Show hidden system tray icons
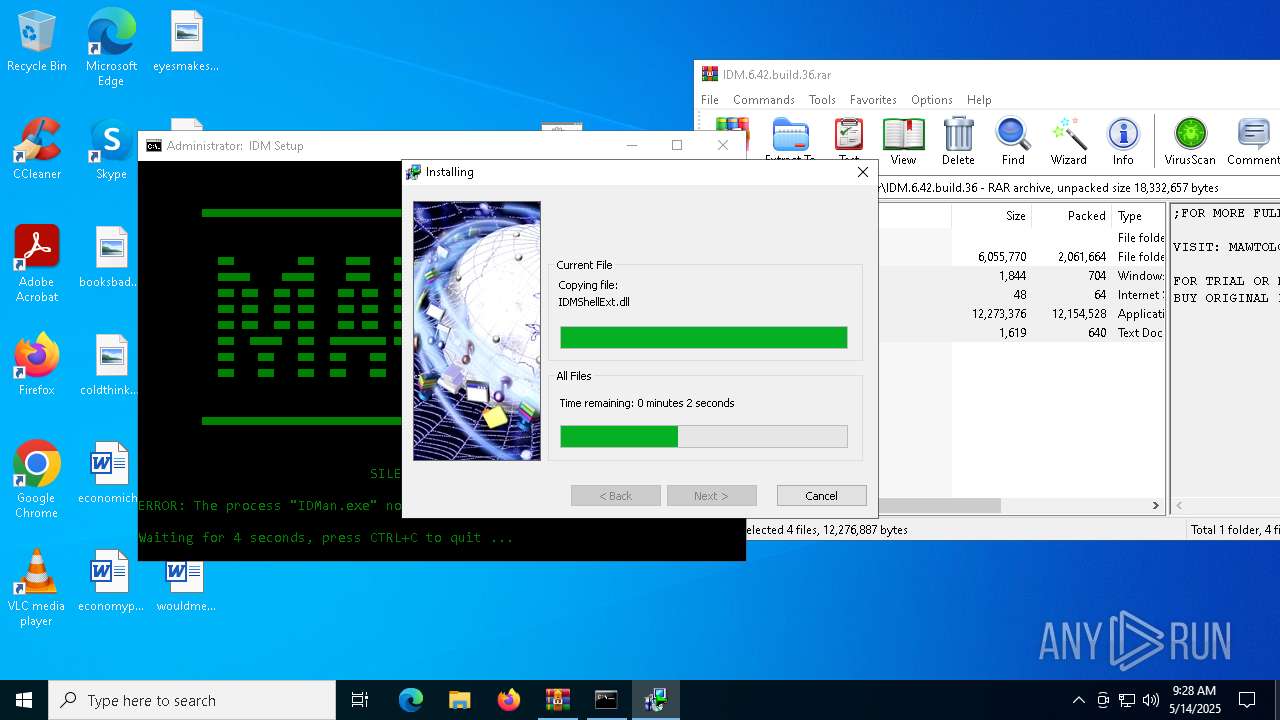 pyautogui.click(x=1078, y=700)
